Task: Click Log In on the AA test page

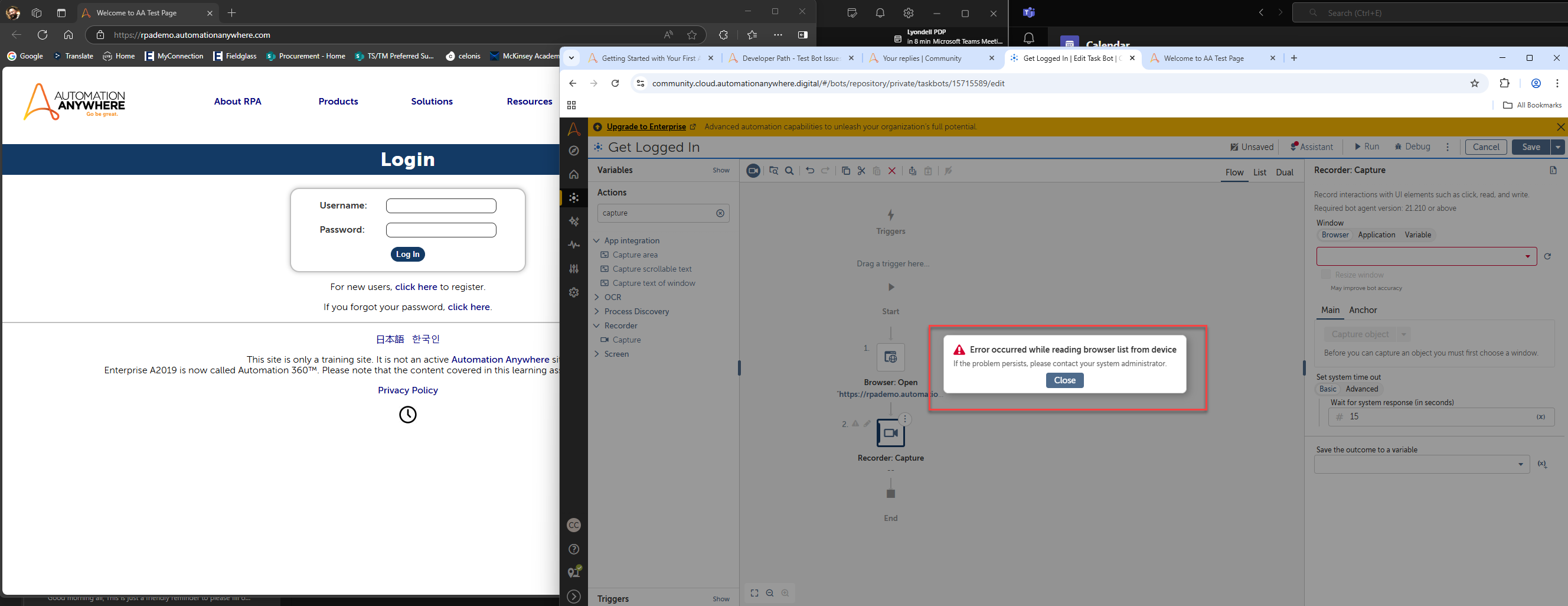Action: 407,255
